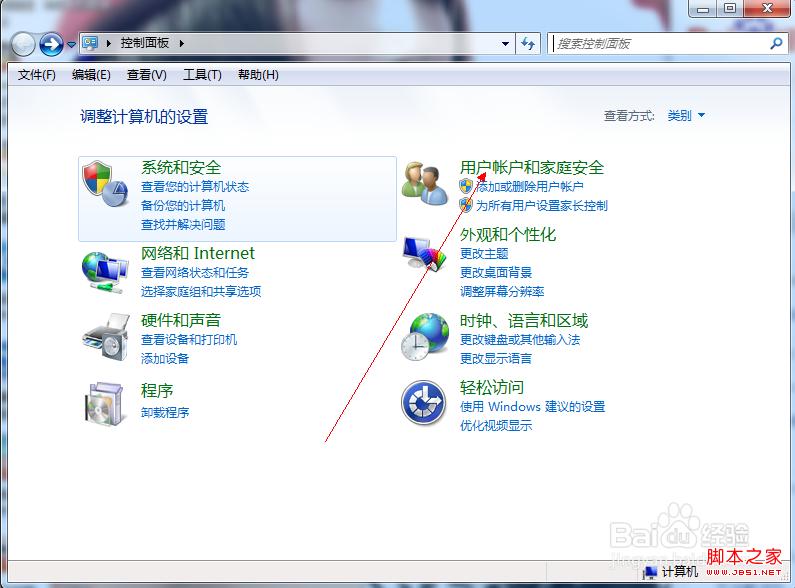The width and height of the screenshot is (795, 588).
Task: Open 用户帐户和家庭安全 category link
Action: coord(532,167)
